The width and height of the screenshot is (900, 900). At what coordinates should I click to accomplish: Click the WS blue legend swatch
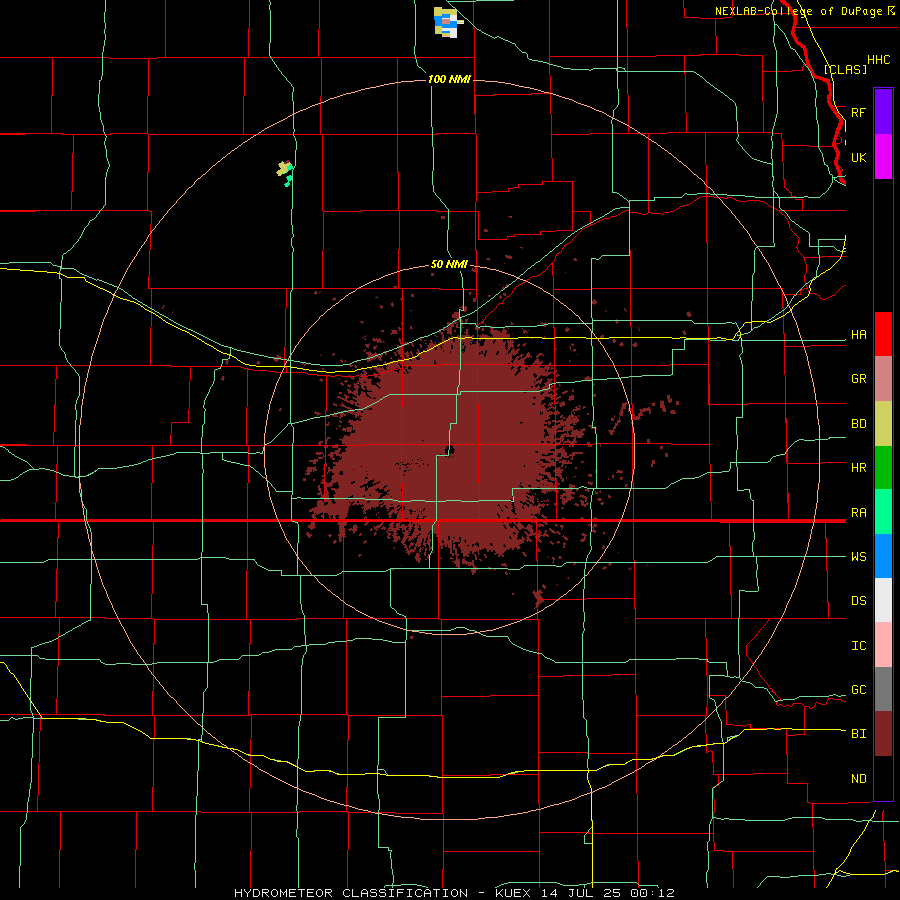click(x=883, y=556)
